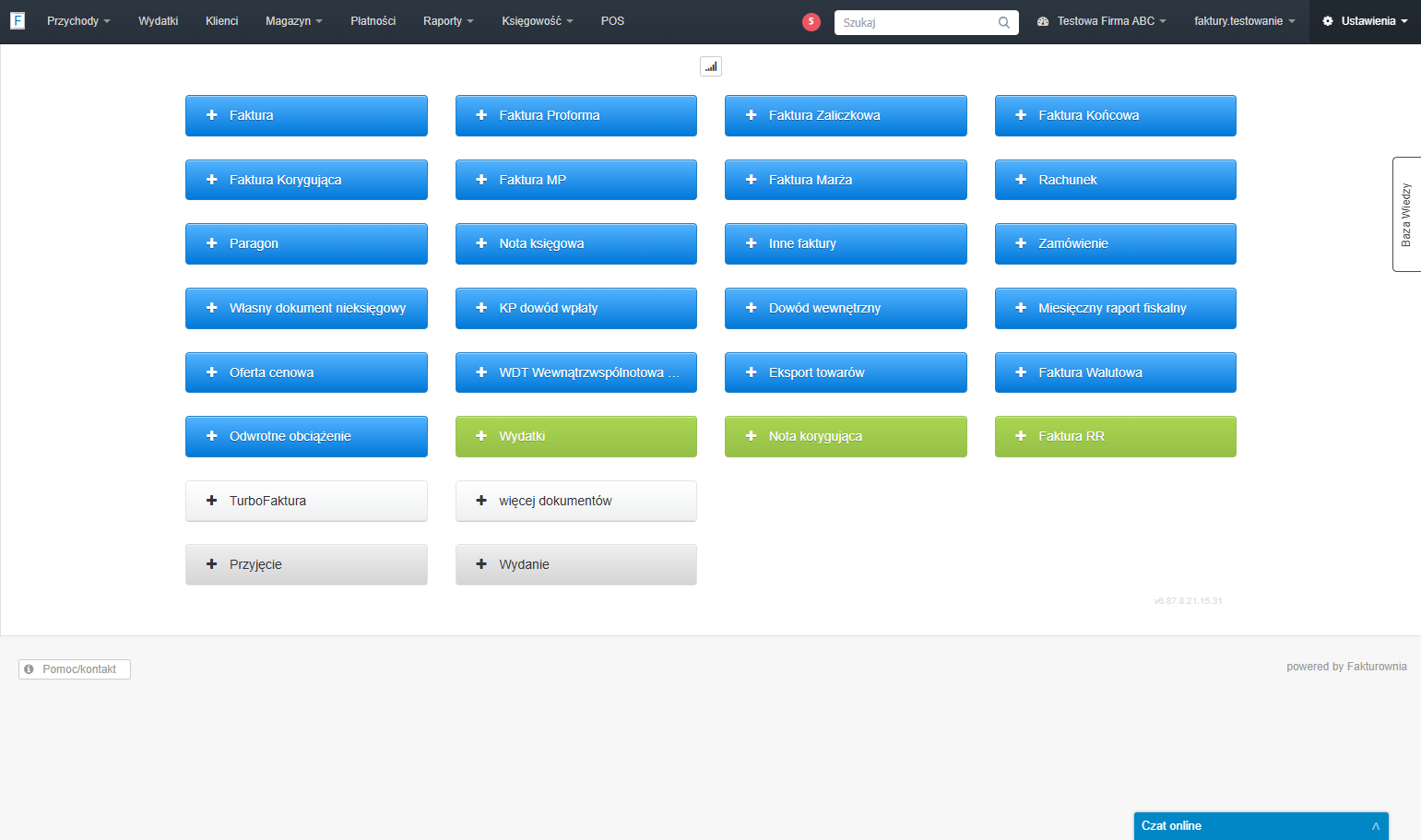This screenshot has width=1421, height=840.
Task: Open the Magazyn dropdown menu
Action: [x=294, y=21]
